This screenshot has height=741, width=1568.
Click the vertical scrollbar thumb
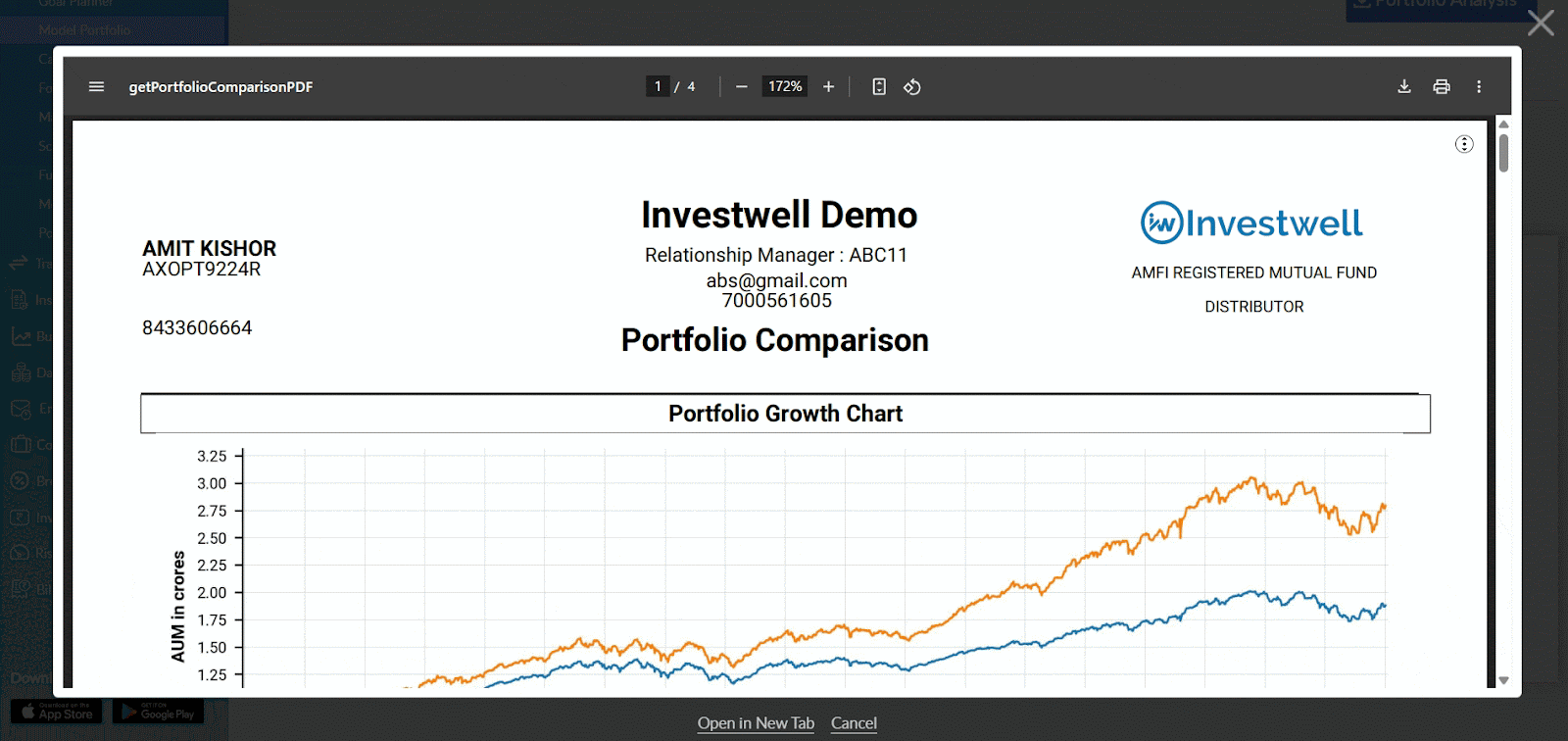click(1503, 153)
